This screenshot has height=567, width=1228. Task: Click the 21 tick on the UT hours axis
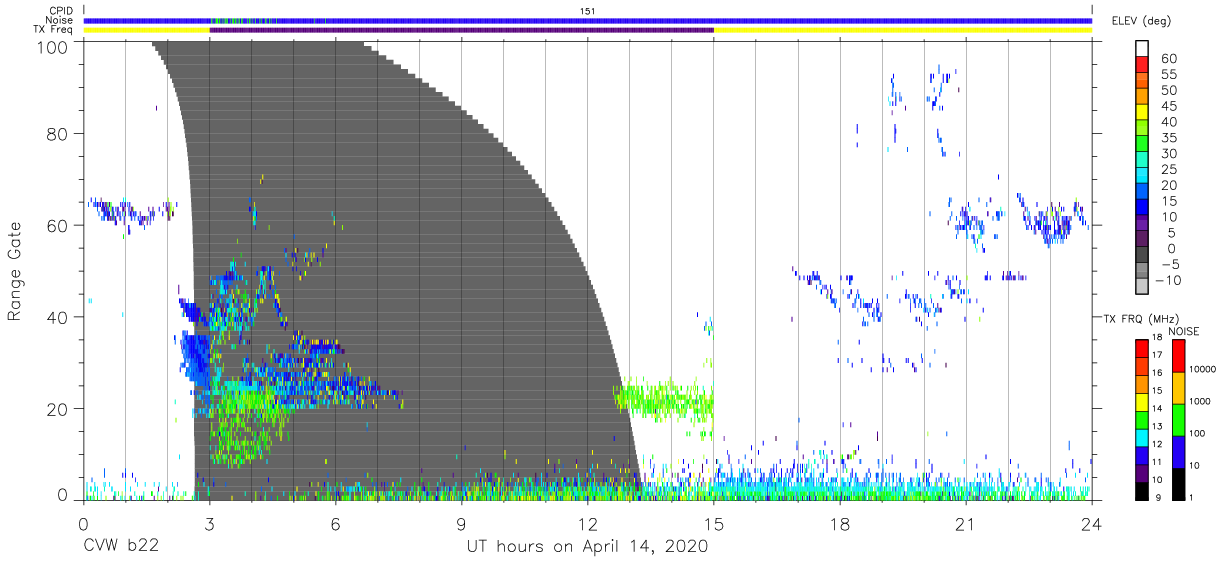point(966,522)
